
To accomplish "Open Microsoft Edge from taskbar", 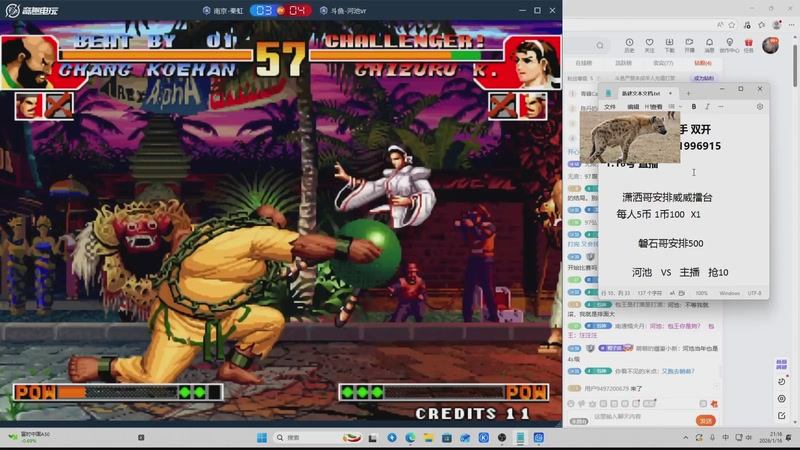I will pyautogui.click(x=410, y=438).
